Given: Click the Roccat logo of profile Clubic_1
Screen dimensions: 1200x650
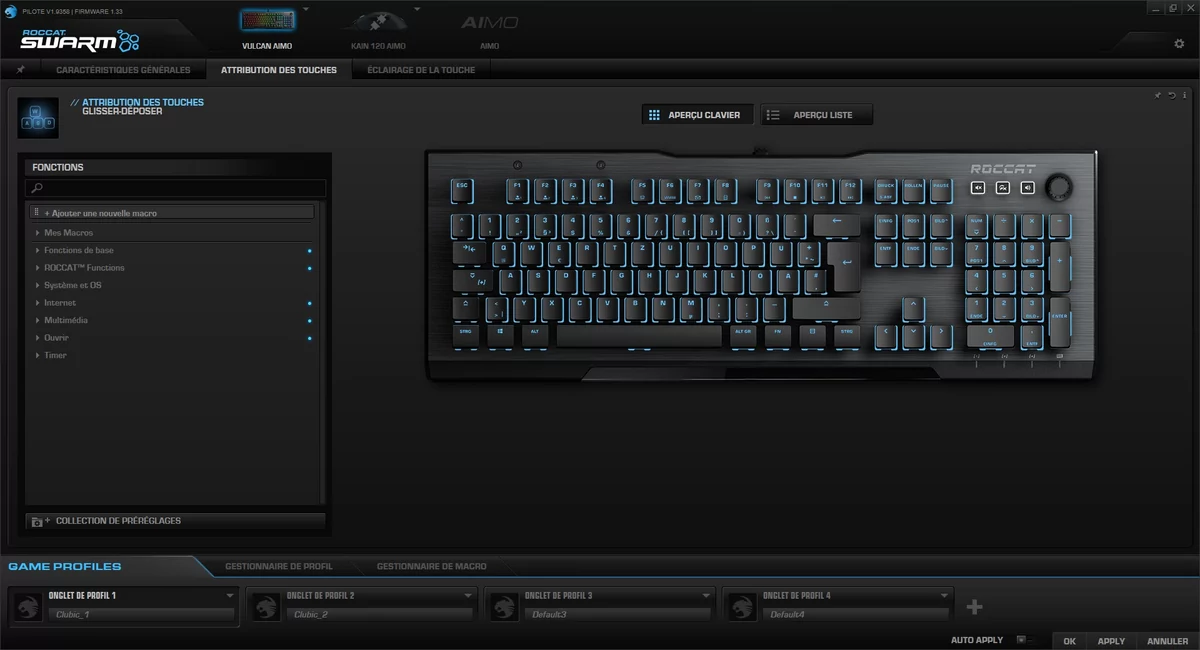Looking at the screenshot, I should (27, 606).
